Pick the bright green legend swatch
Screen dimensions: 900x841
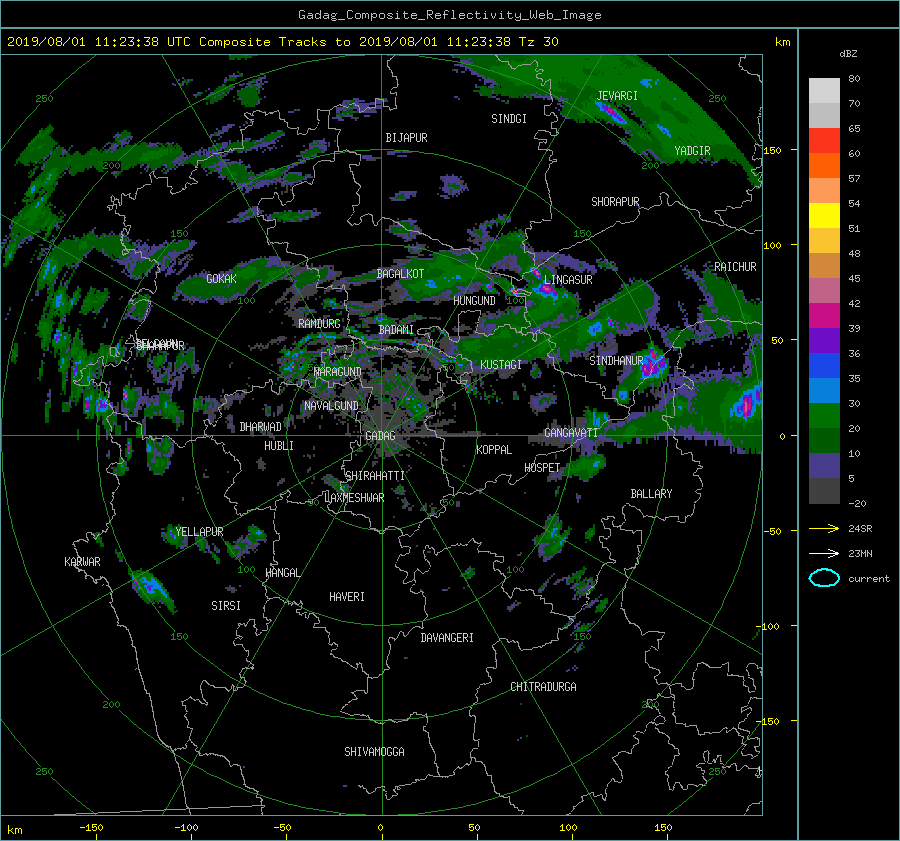click(x=824, y=416)
